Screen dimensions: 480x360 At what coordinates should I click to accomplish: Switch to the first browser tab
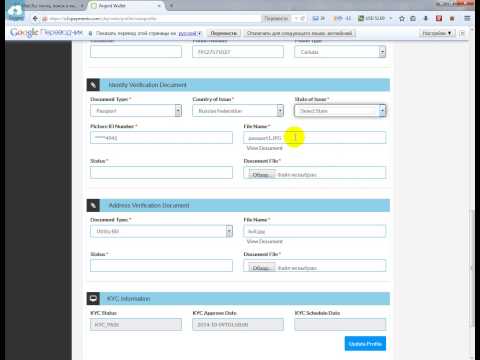coord(53,6)
